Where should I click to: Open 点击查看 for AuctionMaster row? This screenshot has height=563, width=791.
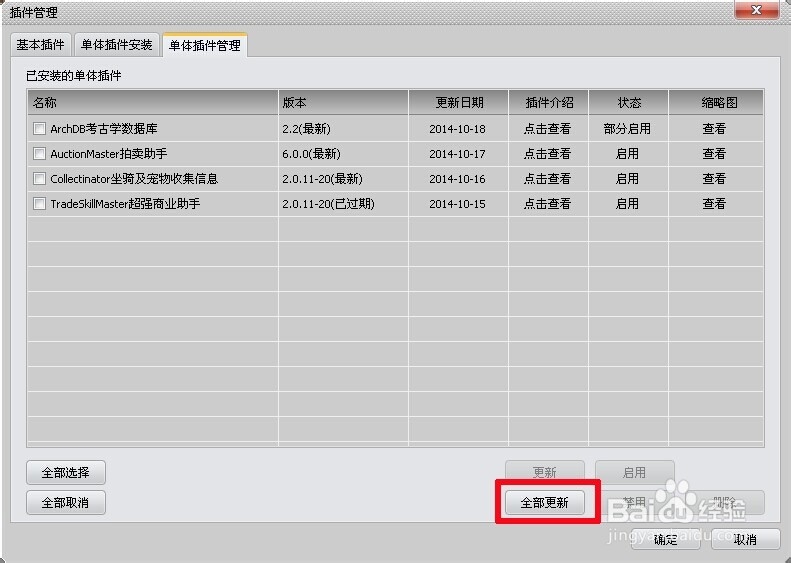(x=547, y=153)
